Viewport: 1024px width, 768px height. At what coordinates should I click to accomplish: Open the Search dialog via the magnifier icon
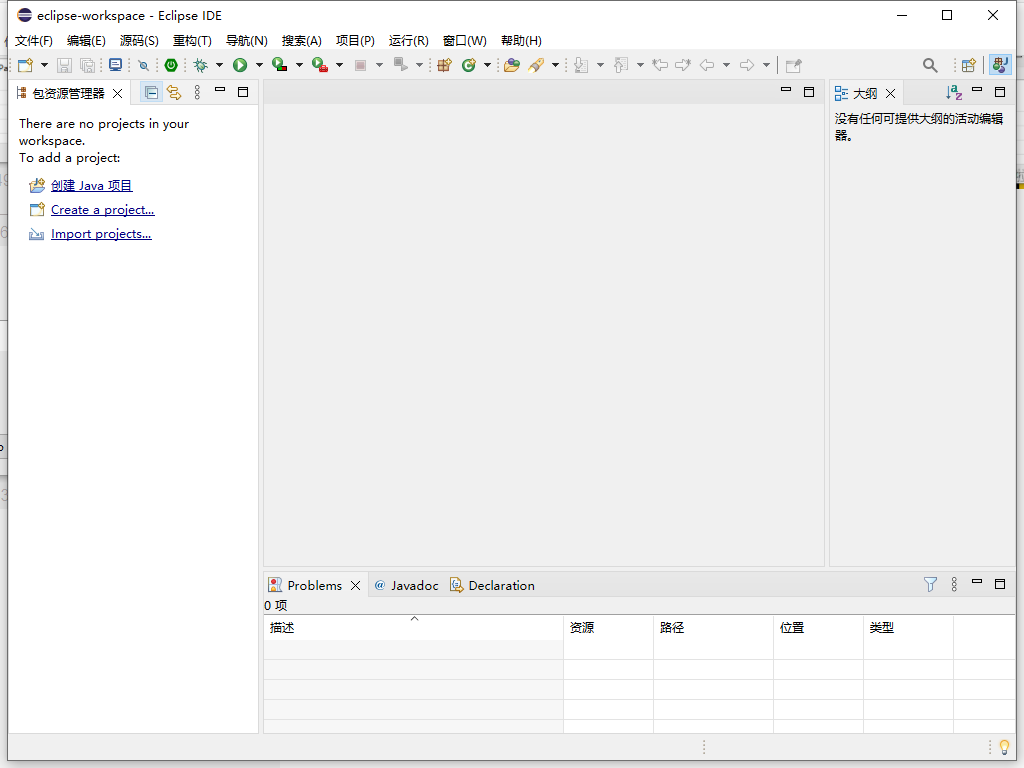click(930, 64)
